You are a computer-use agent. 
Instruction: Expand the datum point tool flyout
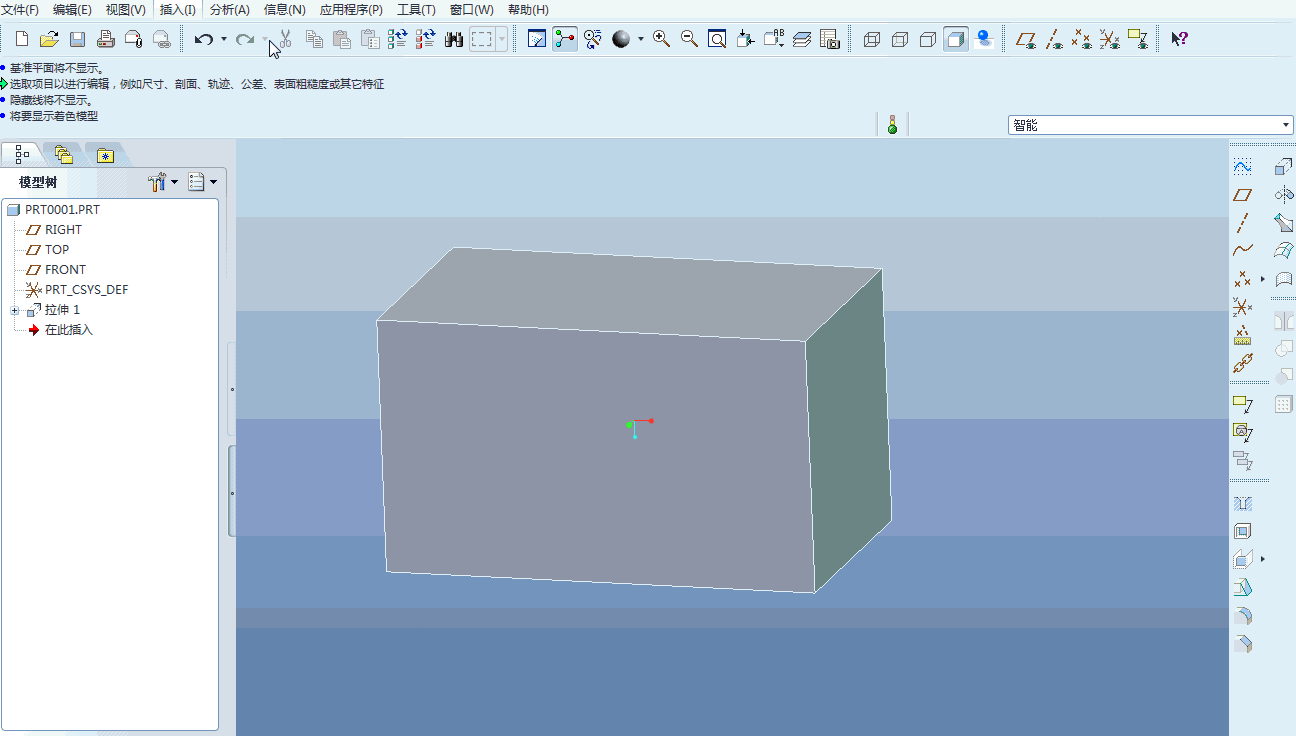[1263, 279]
